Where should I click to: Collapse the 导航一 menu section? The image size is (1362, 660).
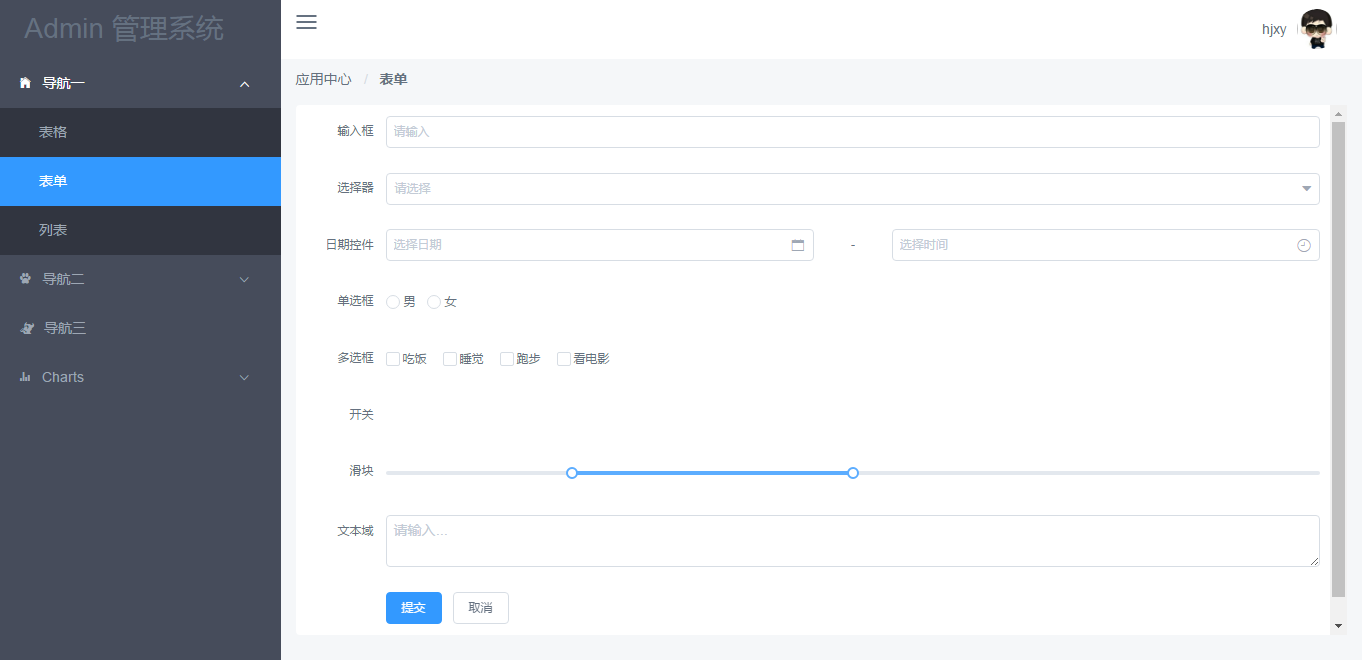click(x=244, y=84)
